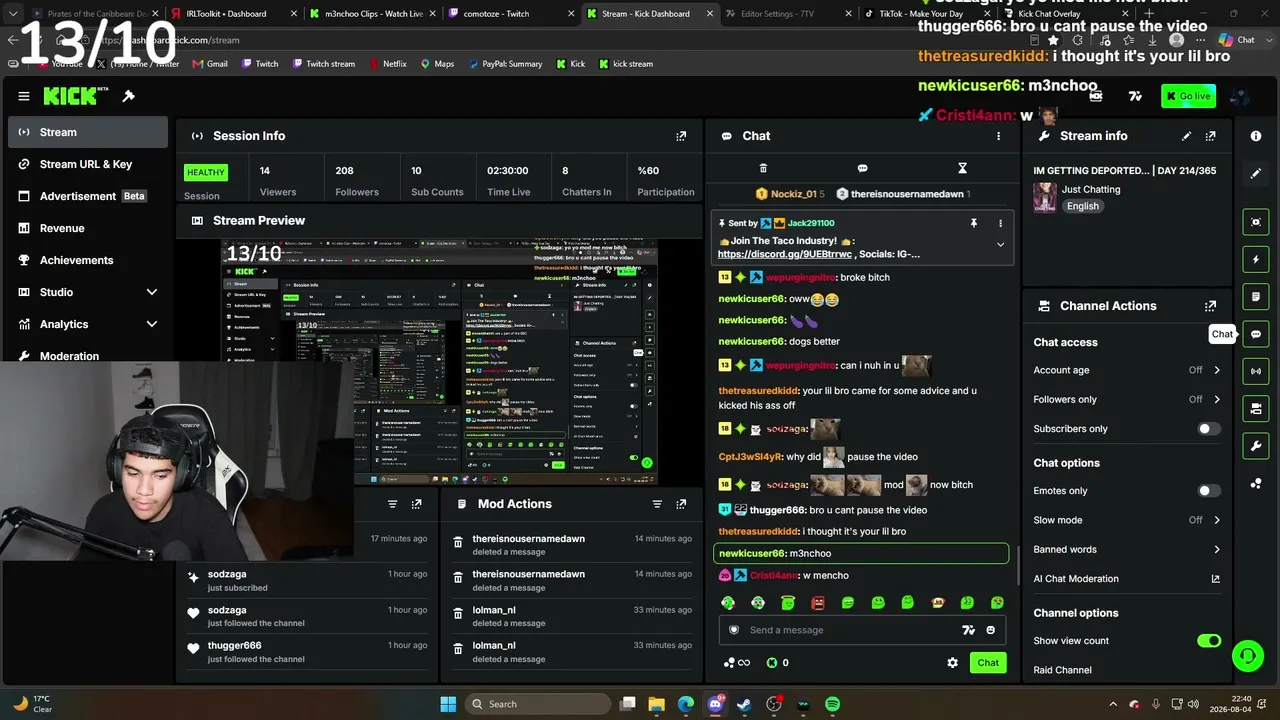Pop out the Stream info panel
Screen dimensions: 1280x720
click(1211, 136)
